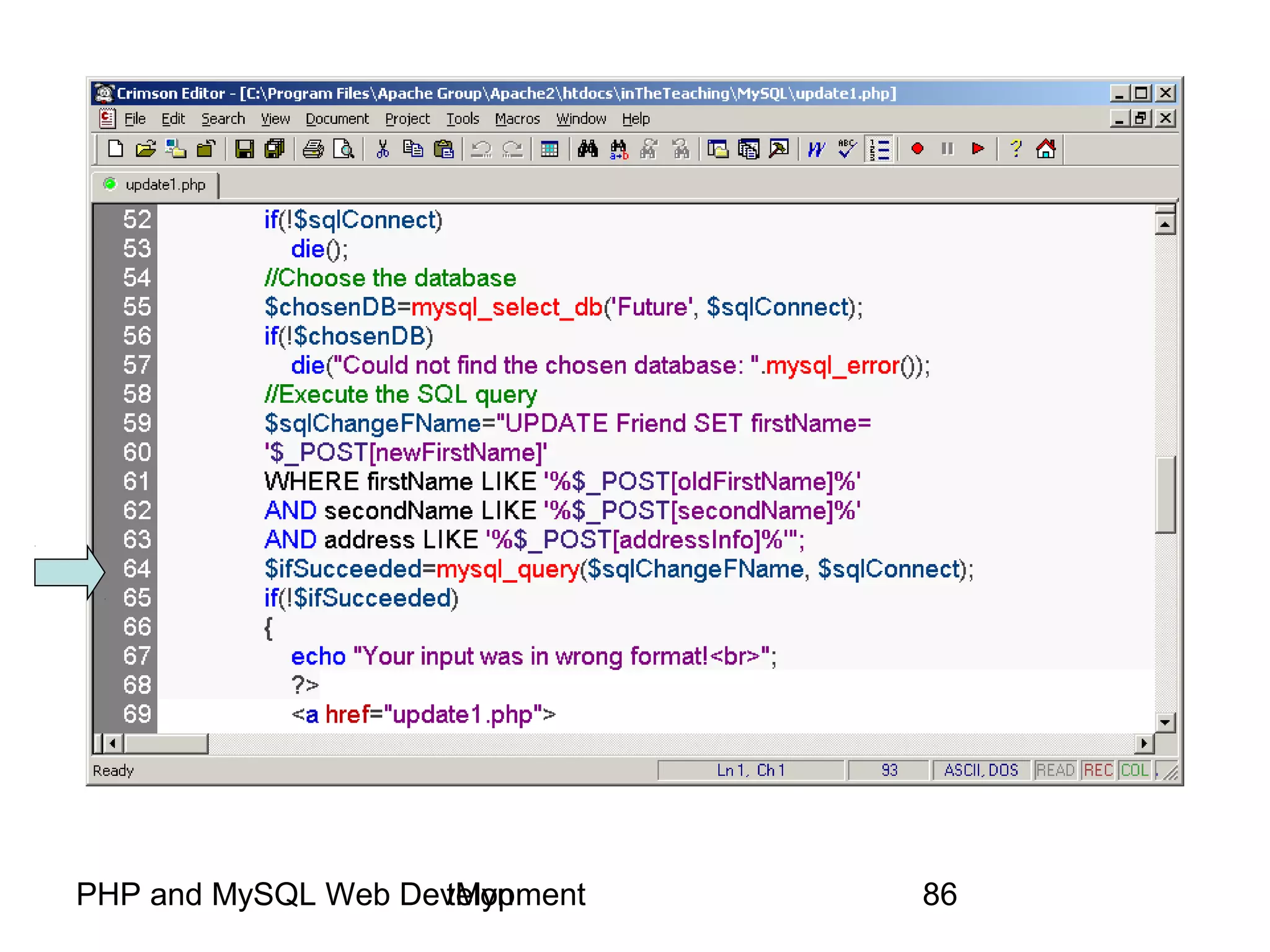Open the Edit menu
The width and height of the screenshot is (1270, 952).
pos(173,119)
